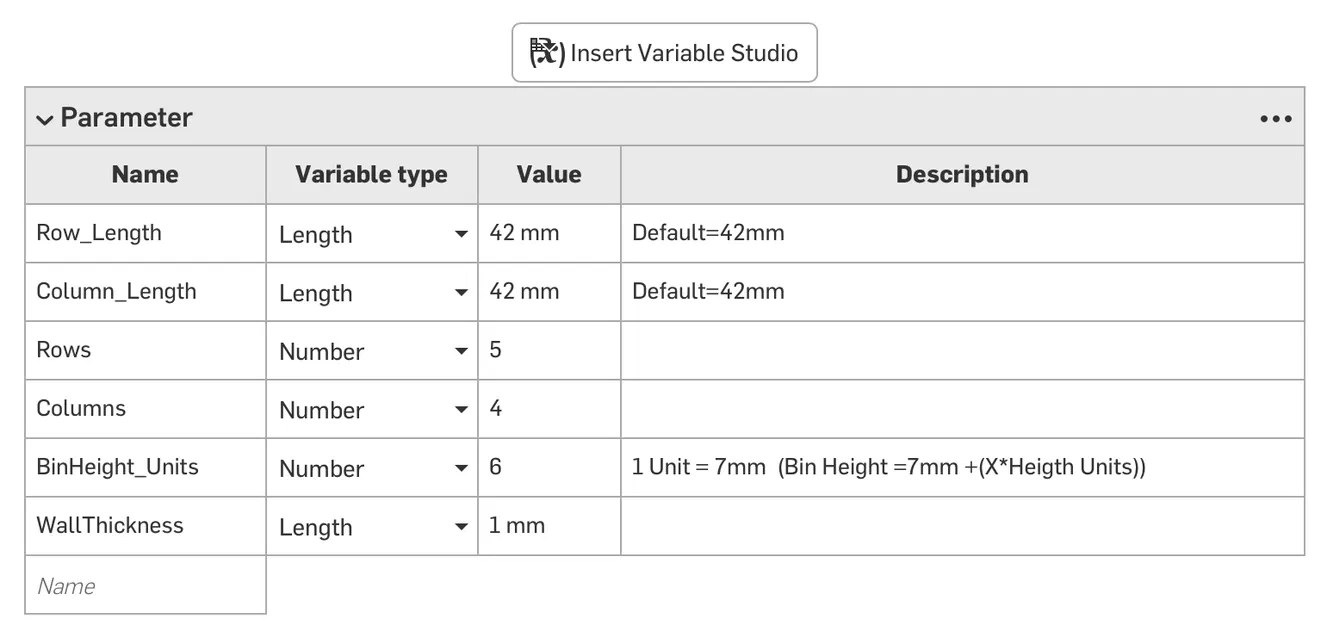Open the WallThickness variable type dropdown
Viewport: 1321px width, 625px height.
[461, 527]
